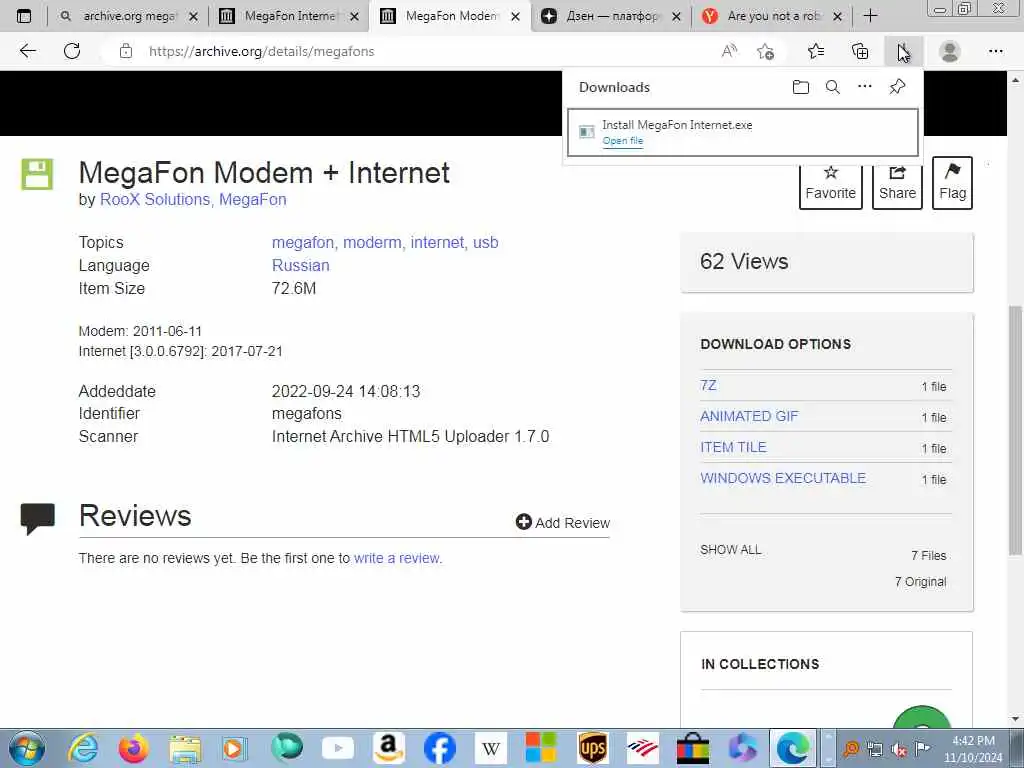Search downloads in Downloads flyout
The height and width of the screenshot is (768, 1024).
coord(833,87)
